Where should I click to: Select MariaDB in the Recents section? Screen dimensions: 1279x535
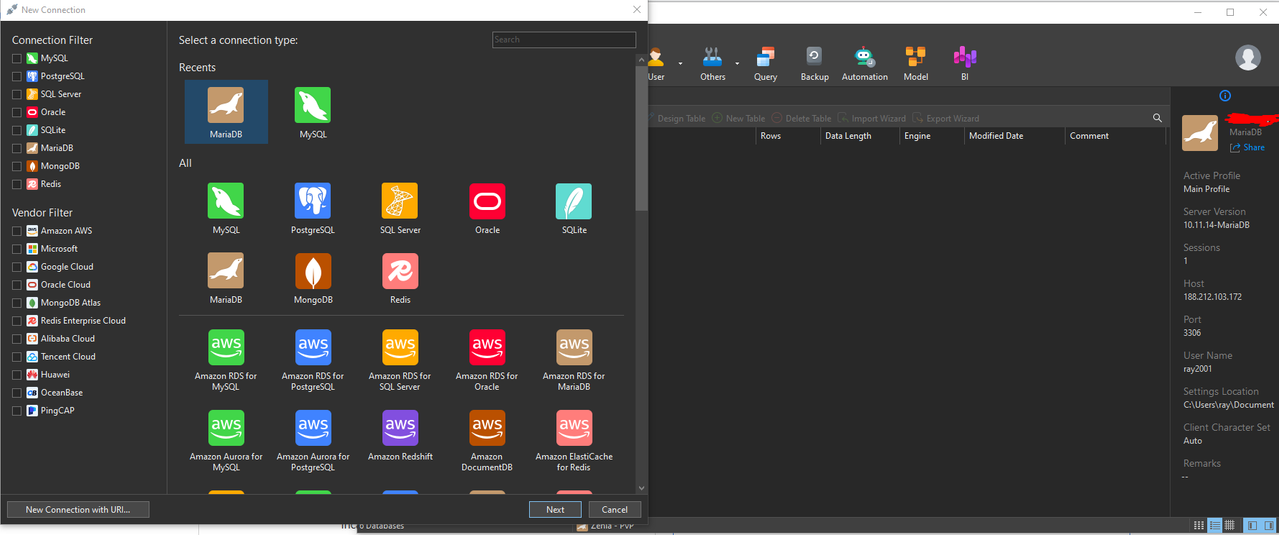point(226,112)
